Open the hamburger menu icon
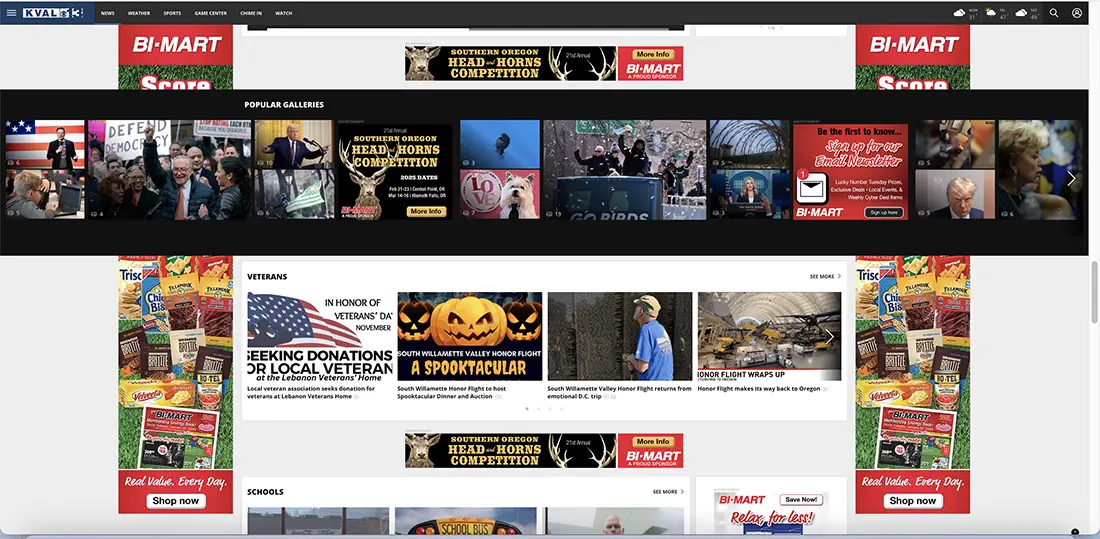Screen dimensions: 1100x539 11,13
